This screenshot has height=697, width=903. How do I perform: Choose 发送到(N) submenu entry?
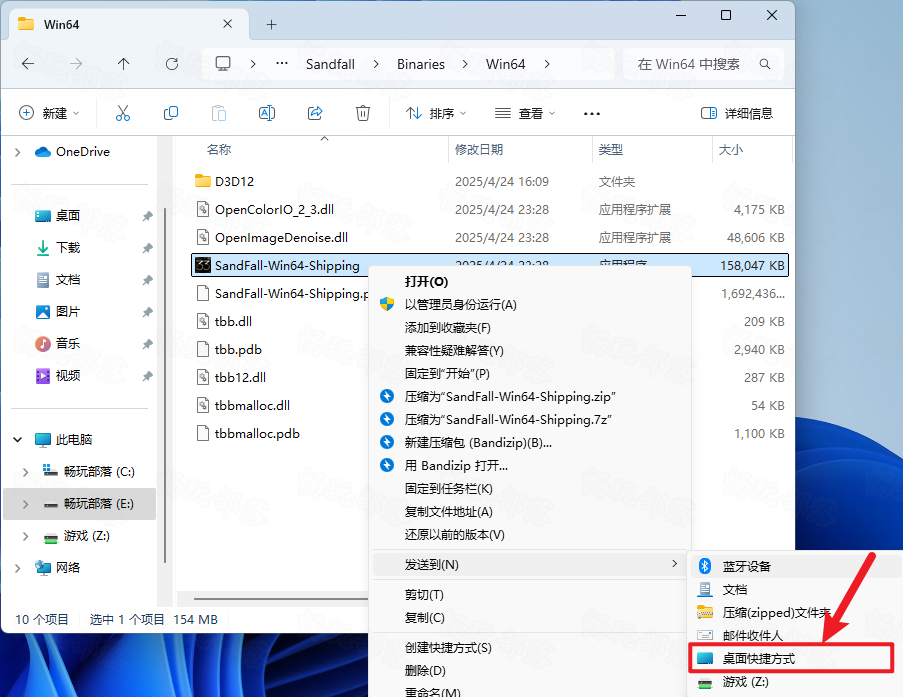[530, 565]
